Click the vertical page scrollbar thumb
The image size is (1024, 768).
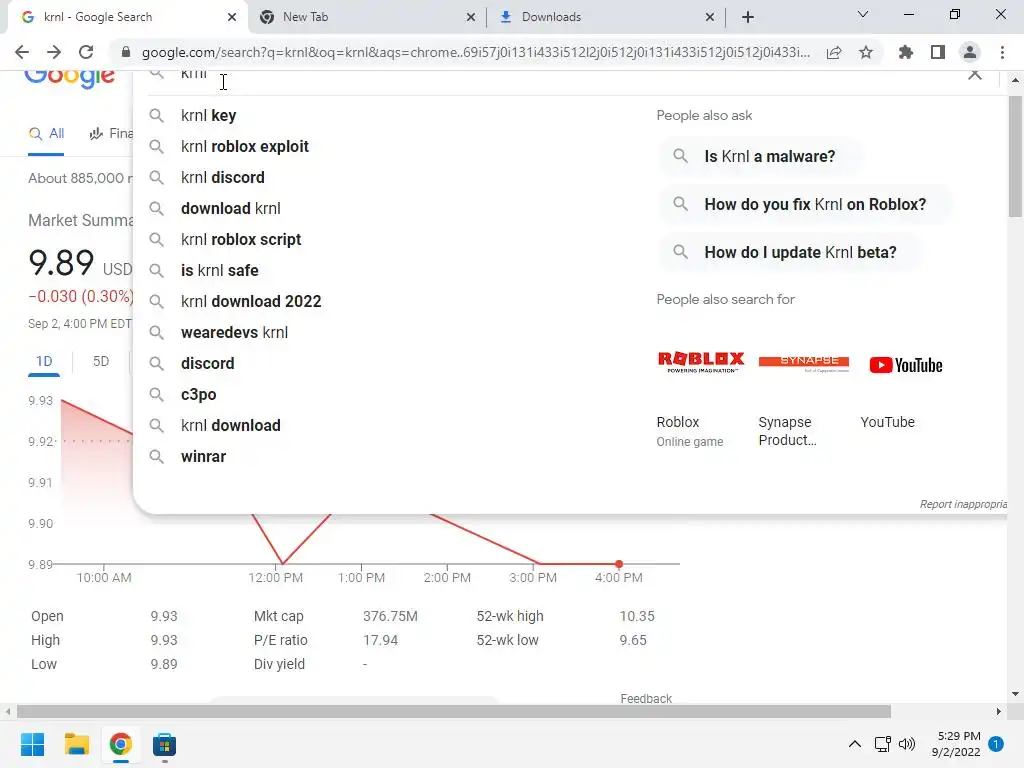(1015, 155)
